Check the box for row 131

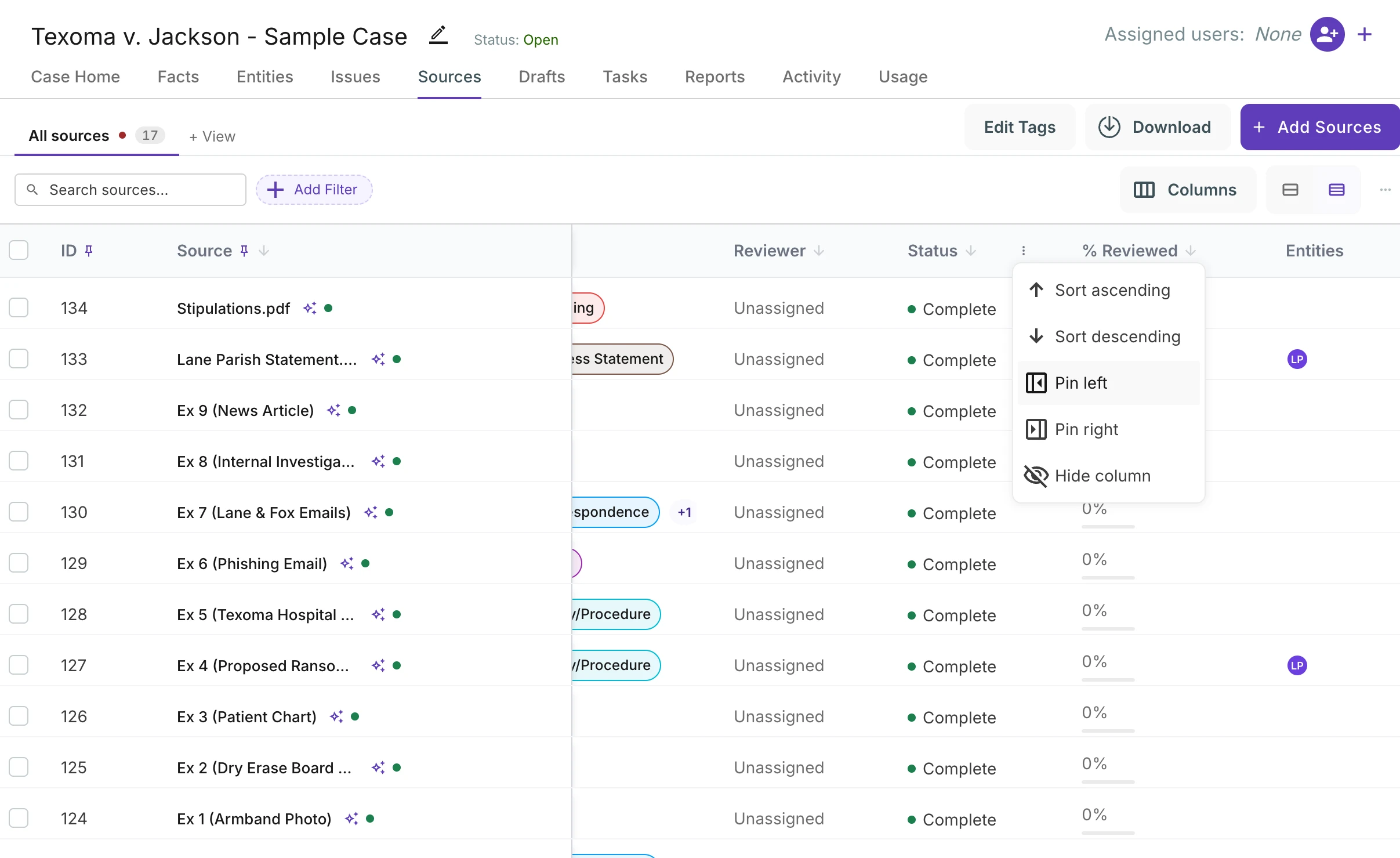pyautogui.click(x=19, y=461)
